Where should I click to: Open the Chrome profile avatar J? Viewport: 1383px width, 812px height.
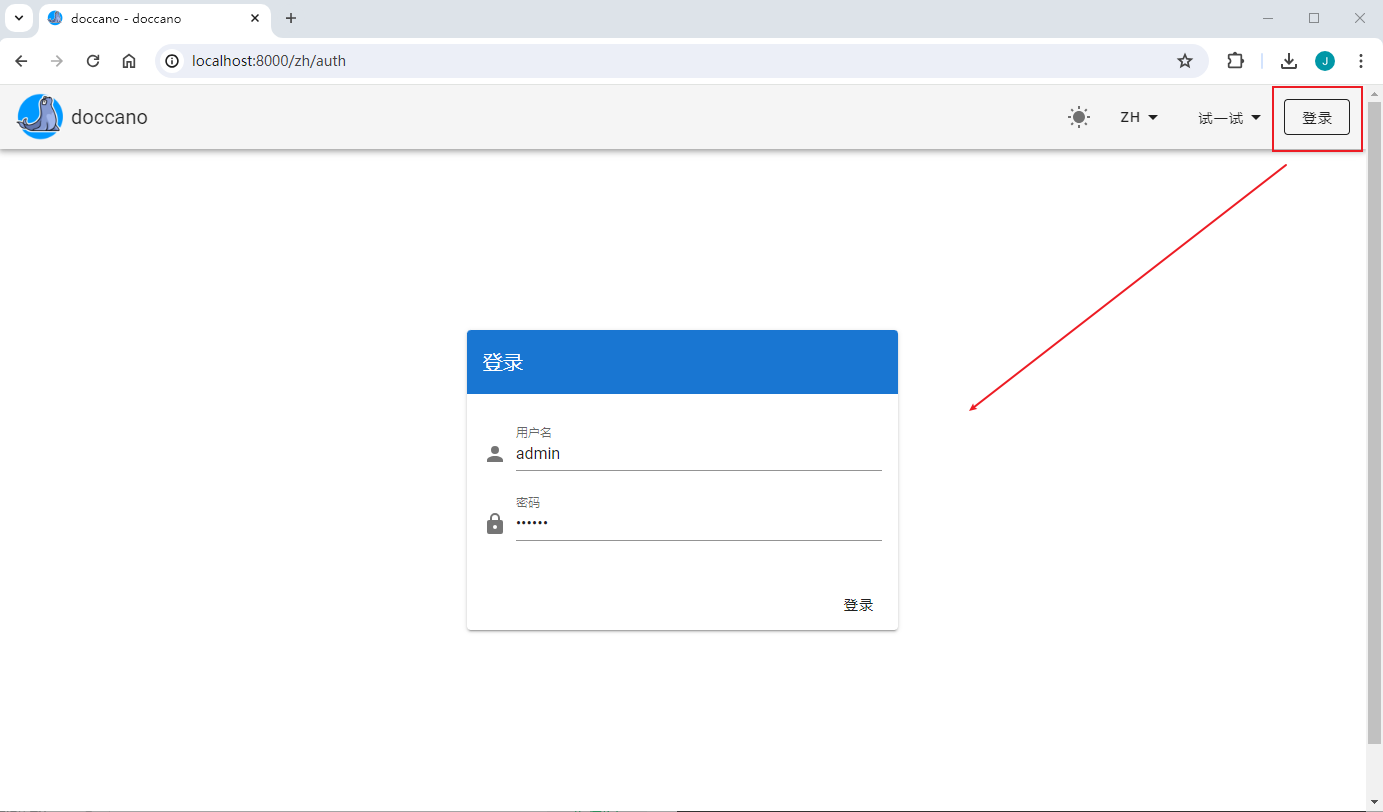click(x=1325, y=61)
